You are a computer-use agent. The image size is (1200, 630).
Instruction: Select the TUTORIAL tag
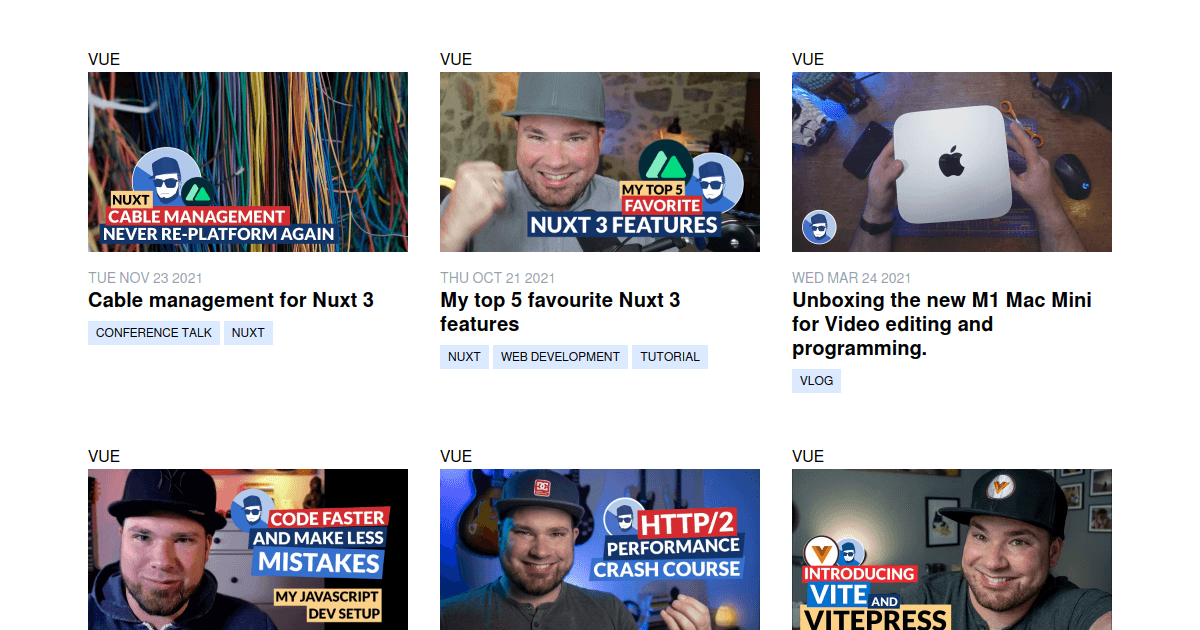click(670, 357)
